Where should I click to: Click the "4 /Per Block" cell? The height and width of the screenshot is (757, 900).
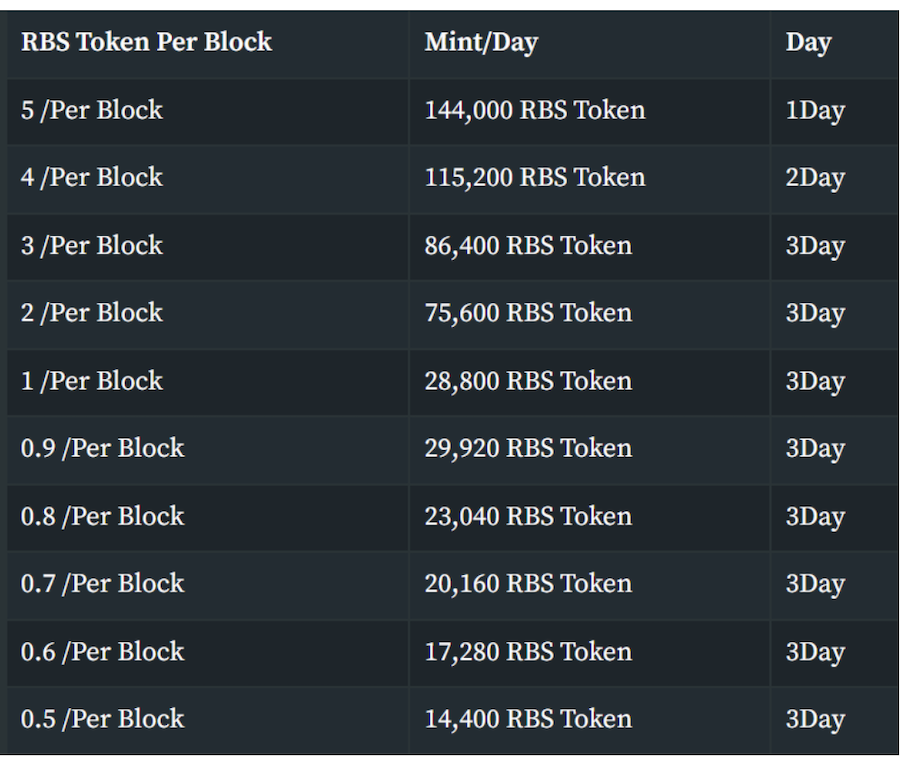pos(92,178)
